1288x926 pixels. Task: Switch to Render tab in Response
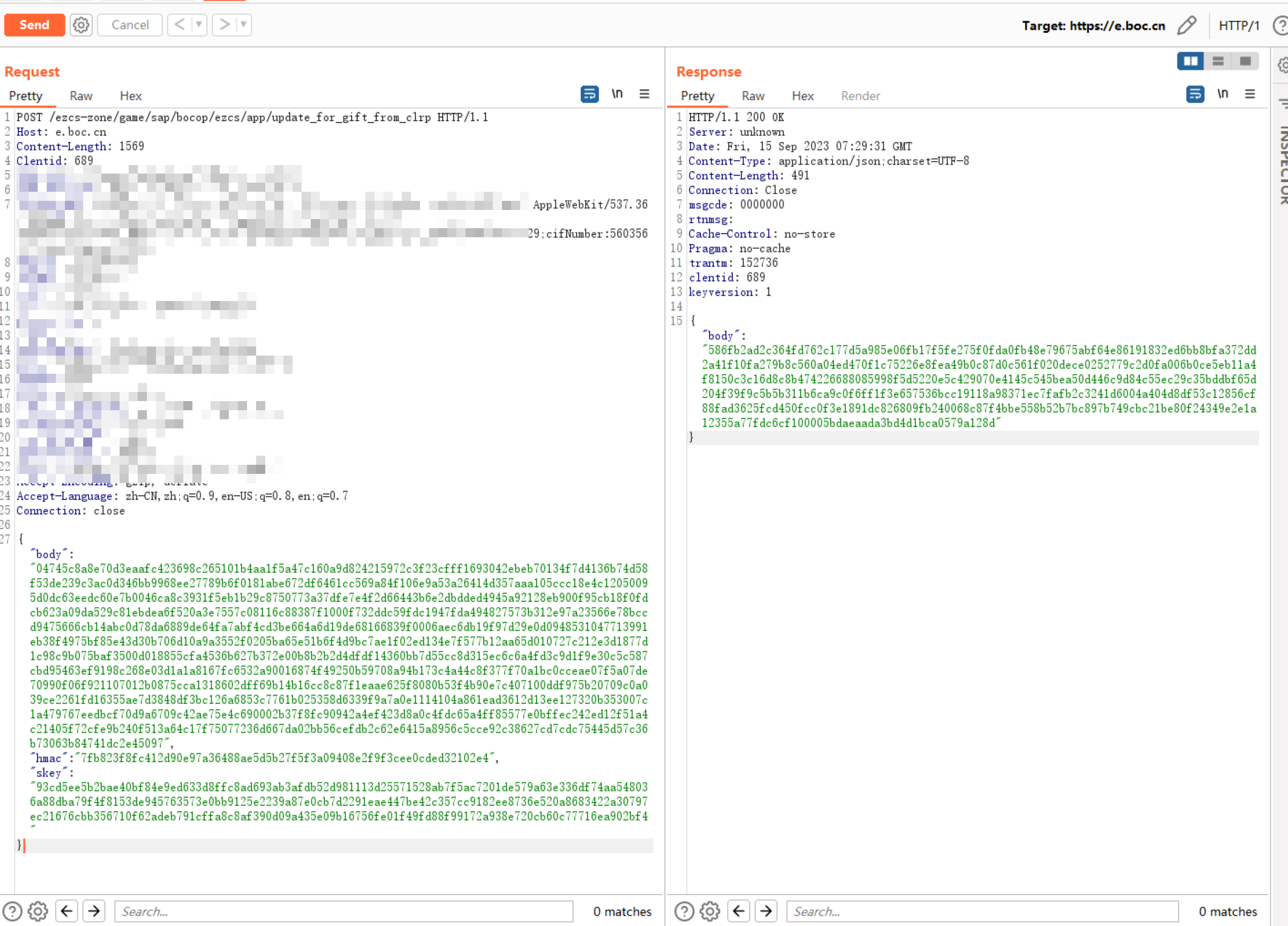coord(860,96)
